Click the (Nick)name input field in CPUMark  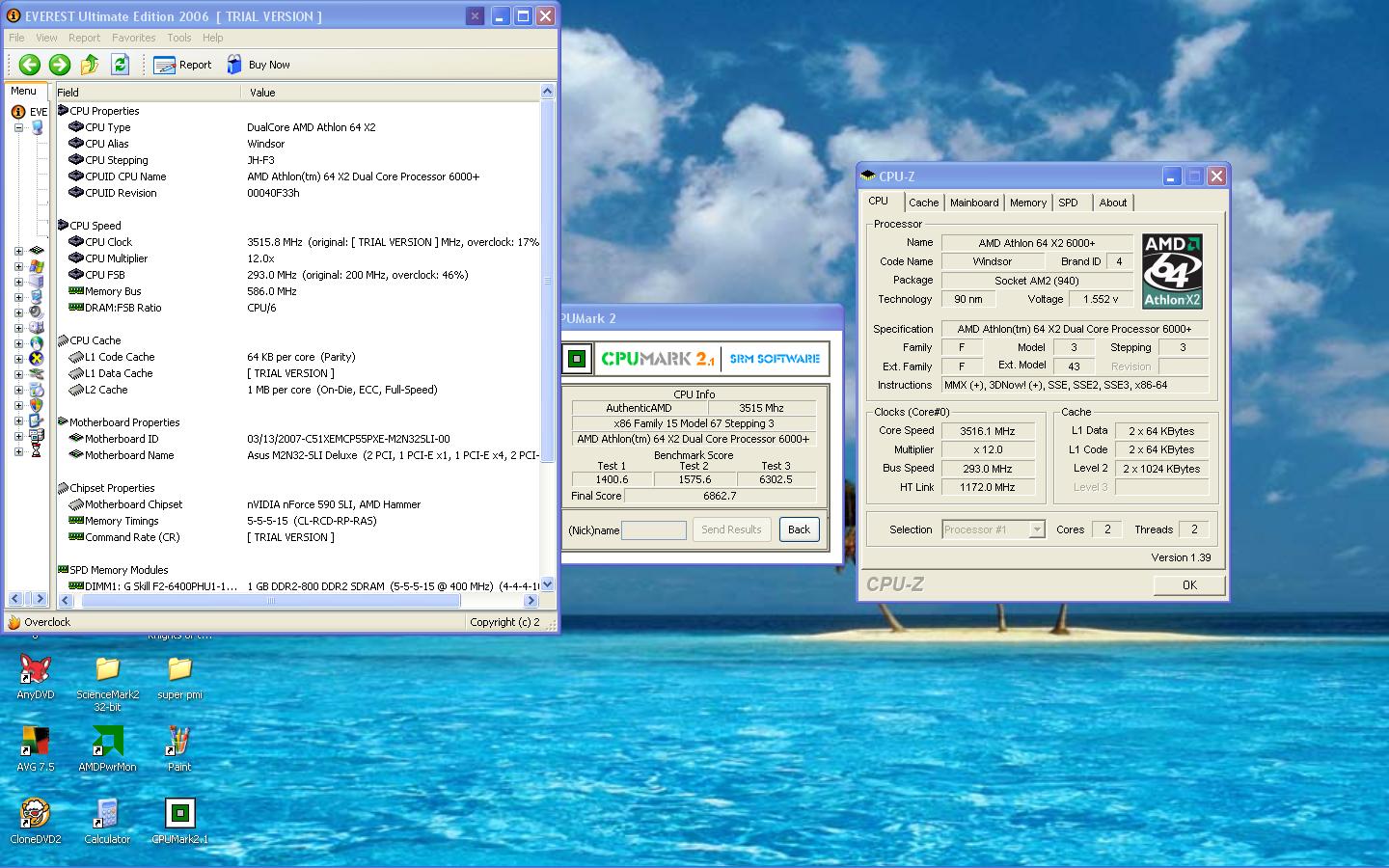(x=654, y=530)
